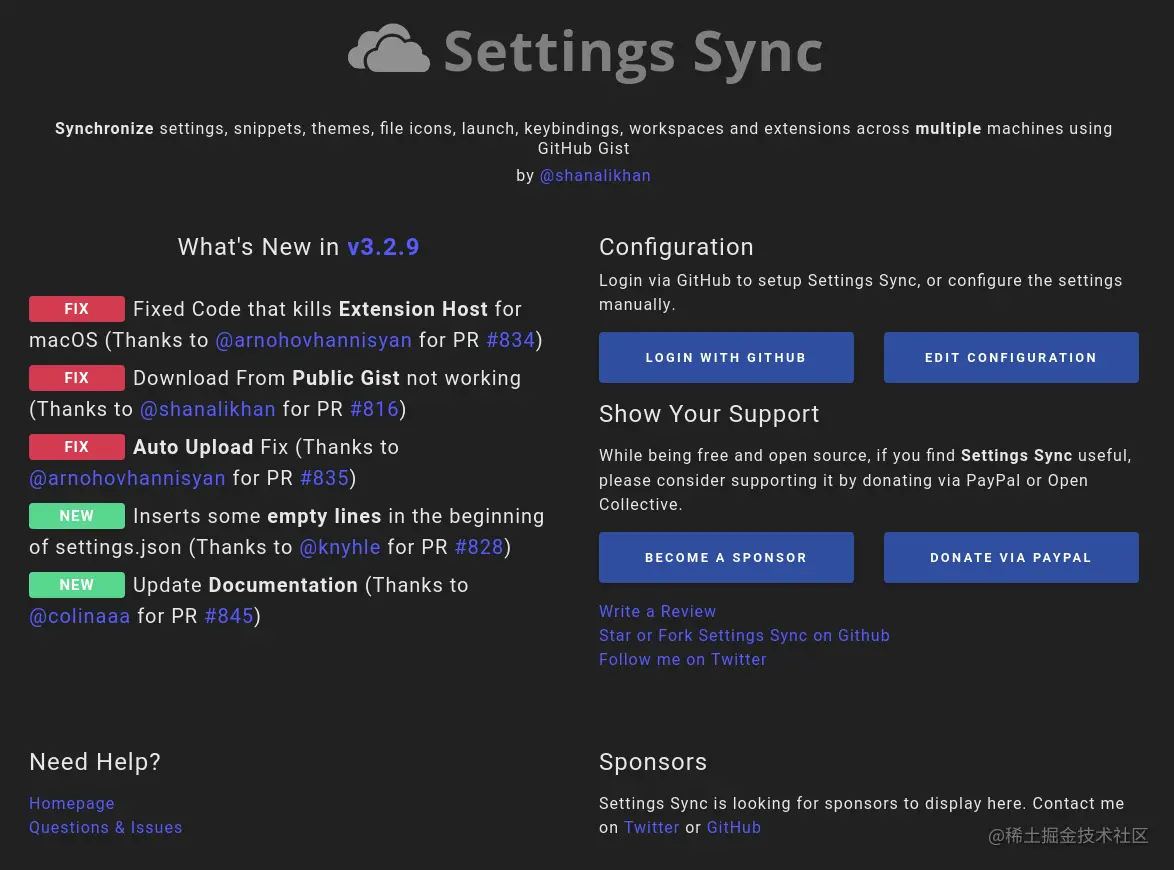The height and width of the screenshot is (870, 1174).
Task: Open the v3.2.9 version link
Action: [383, 247]
